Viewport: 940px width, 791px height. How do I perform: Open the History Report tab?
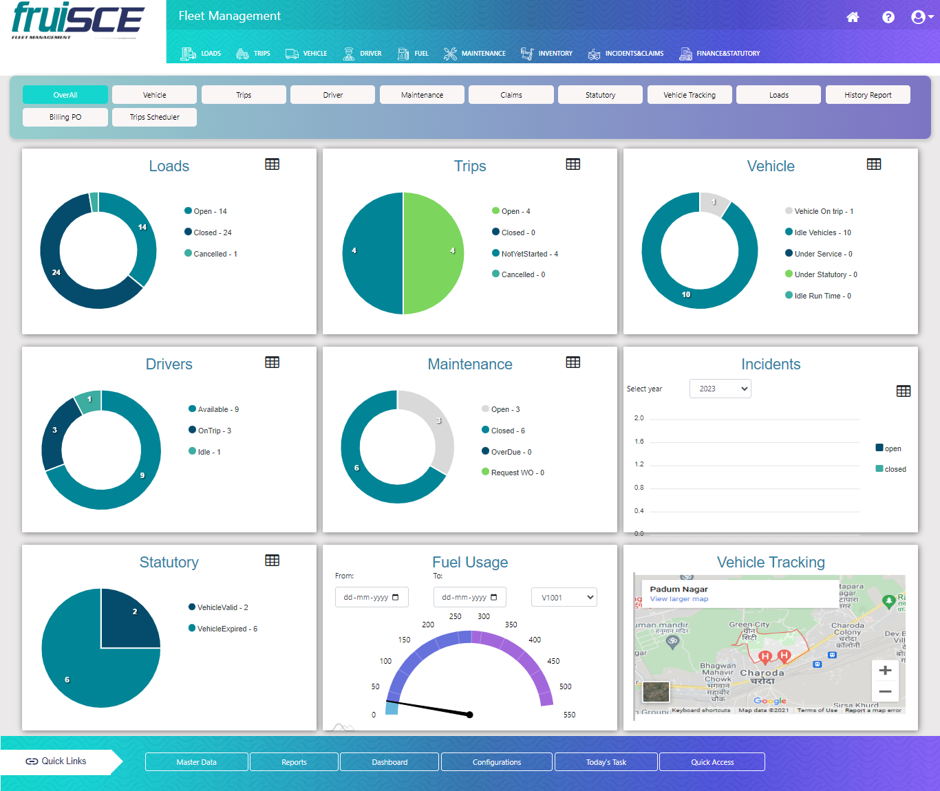click(x=867, y=95)
